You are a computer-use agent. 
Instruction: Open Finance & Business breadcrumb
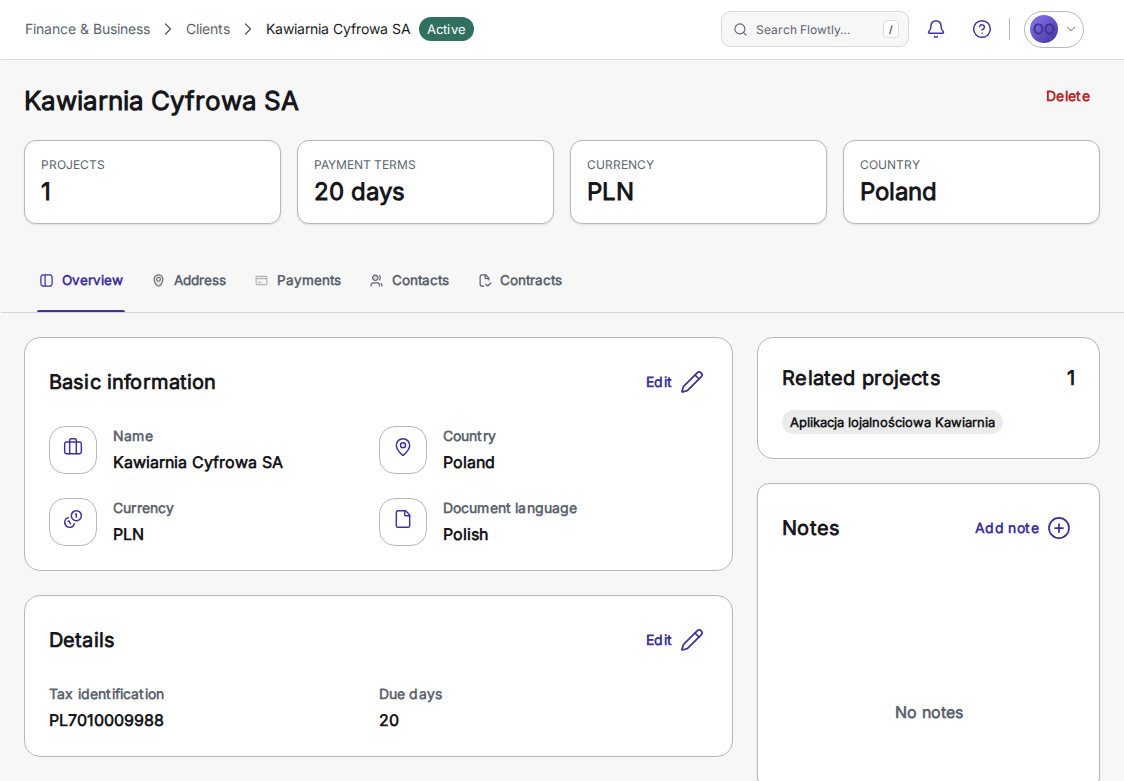(87, 29)
